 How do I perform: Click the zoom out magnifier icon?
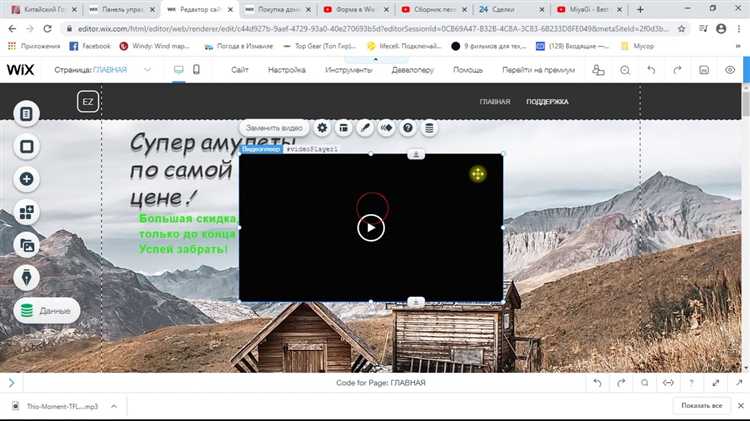pyautogui.click(x=625, y=70)
